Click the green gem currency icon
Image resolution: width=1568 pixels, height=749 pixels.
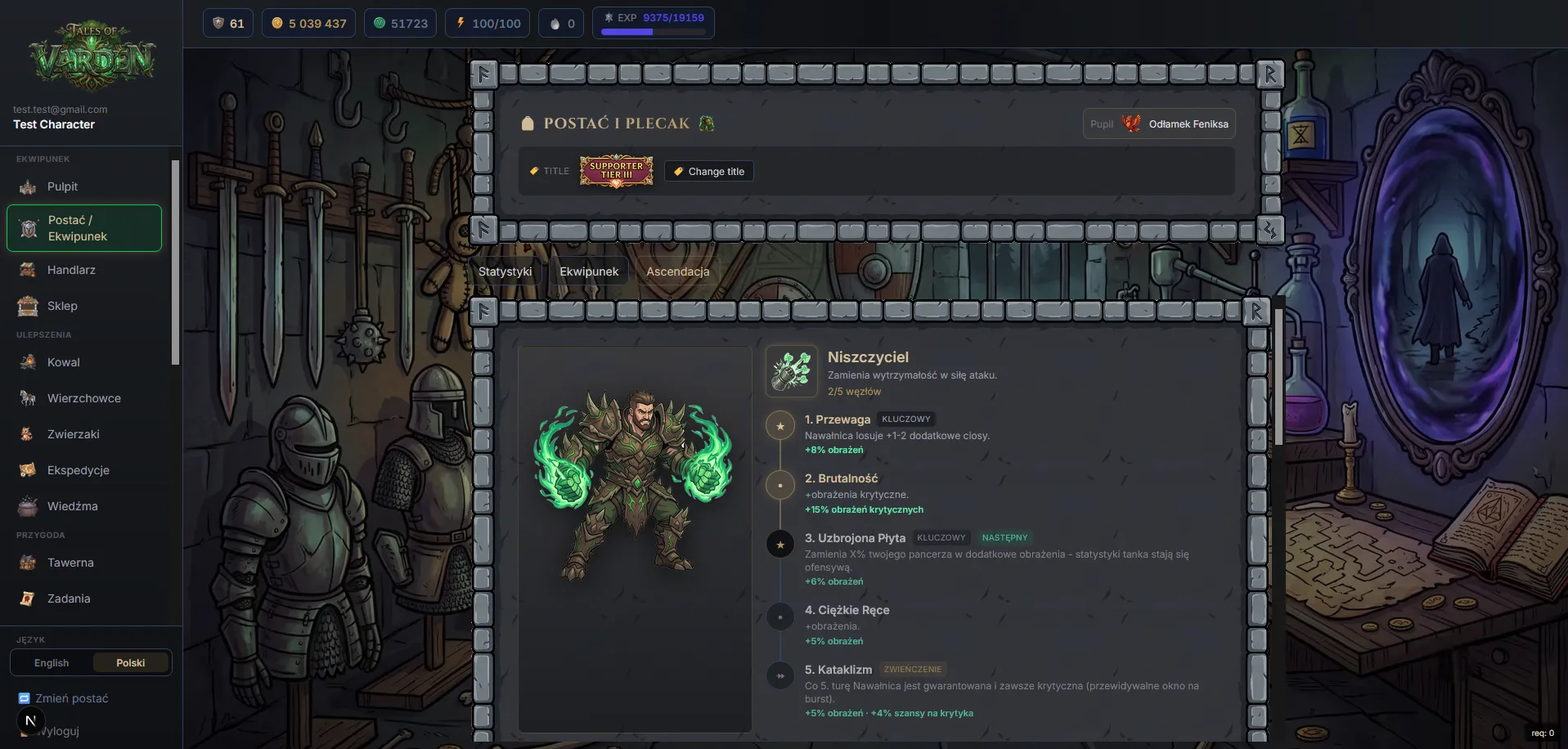coord(380,23)
